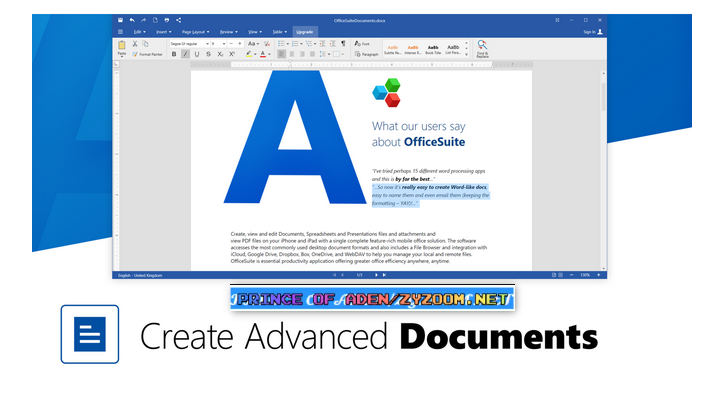Open the Page Layout menu
The width and height of the screenshot is (709, 394).
click(x=195, y=32)
